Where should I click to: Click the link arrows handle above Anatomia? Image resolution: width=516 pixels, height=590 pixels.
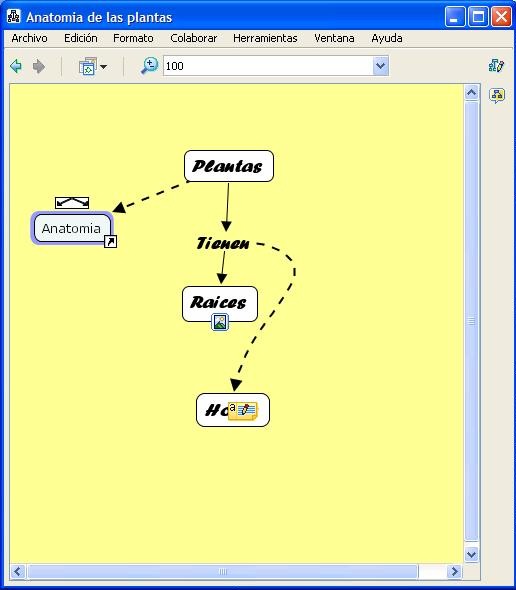pyautogui.click(x=72, y=203)
